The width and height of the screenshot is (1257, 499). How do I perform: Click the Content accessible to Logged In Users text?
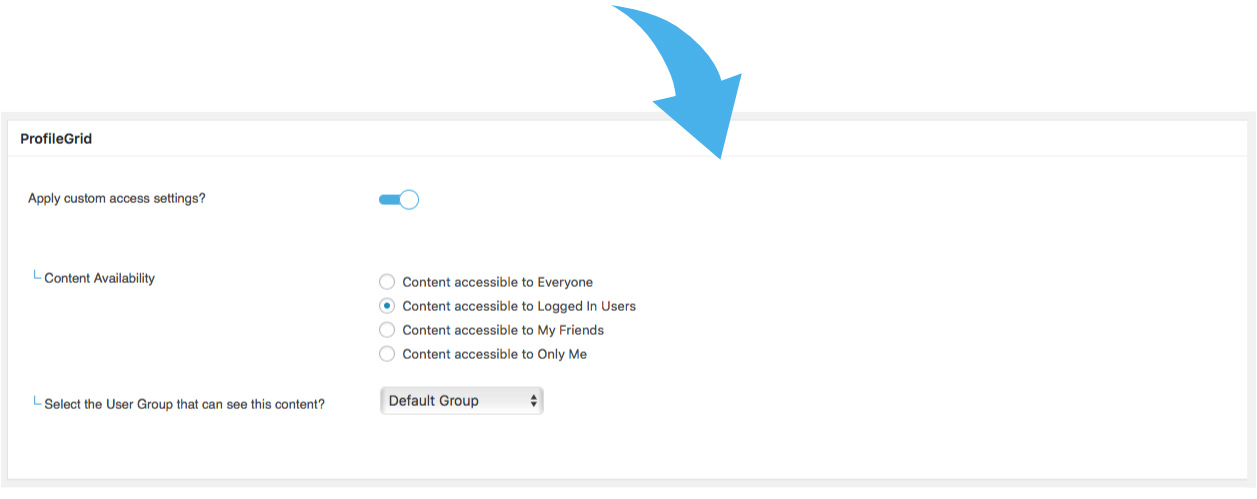coord(519,306)
